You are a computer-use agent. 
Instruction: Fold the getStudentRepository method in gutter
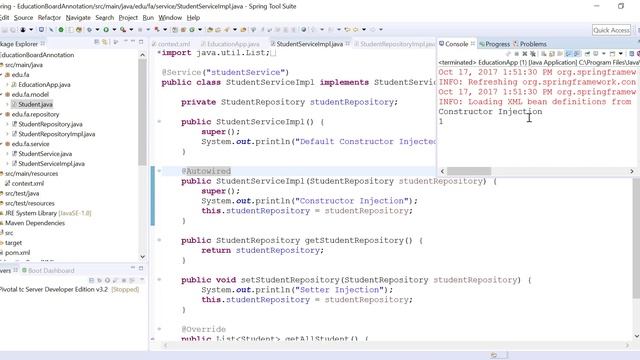point(159,240)
